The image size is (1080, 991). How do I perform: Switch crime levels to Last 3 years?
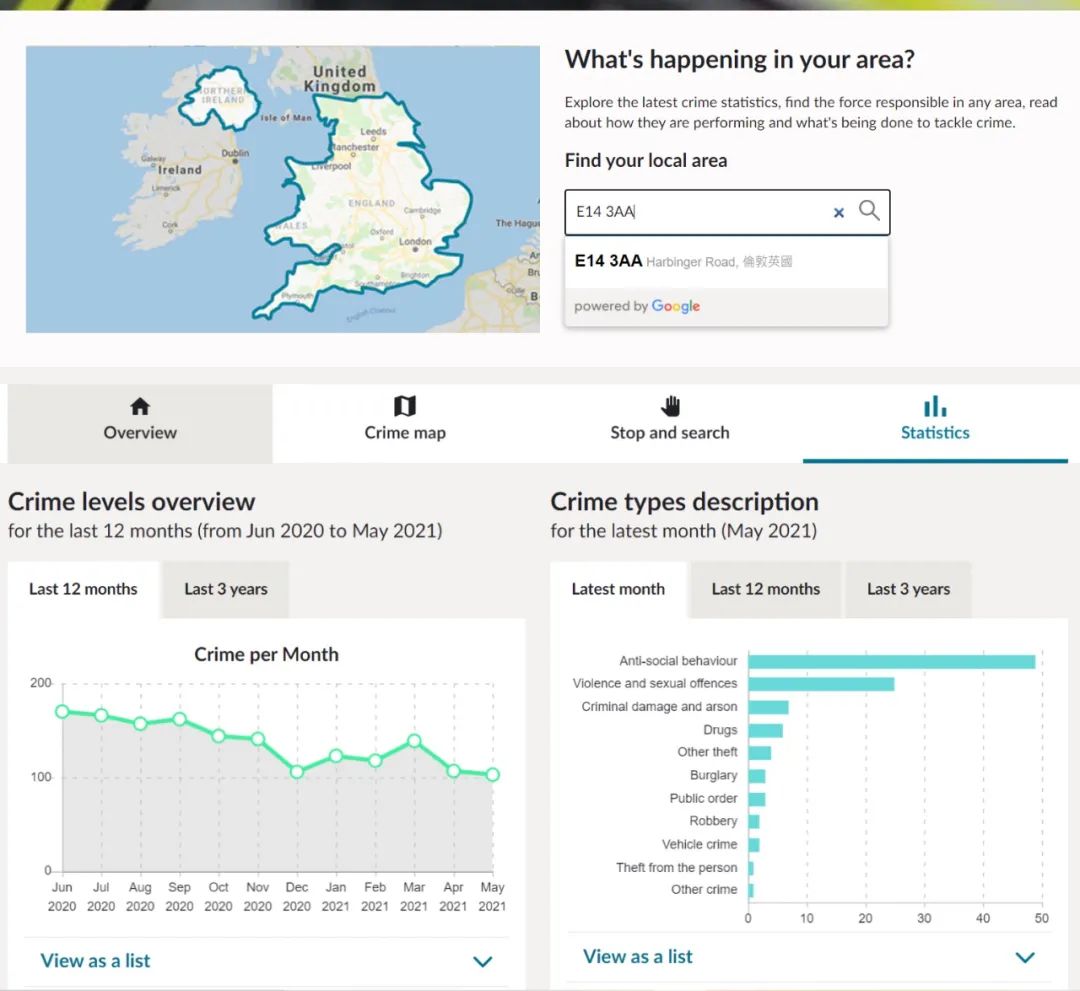click(226, 589)
